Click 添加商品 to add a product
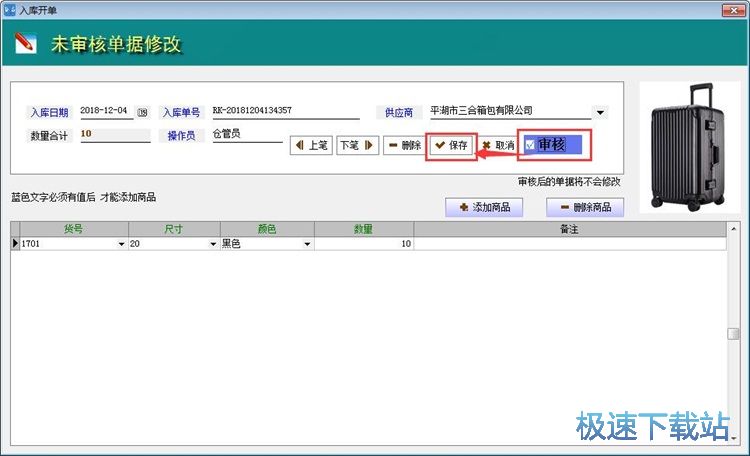The image size is (750, 456). (484, 207)
